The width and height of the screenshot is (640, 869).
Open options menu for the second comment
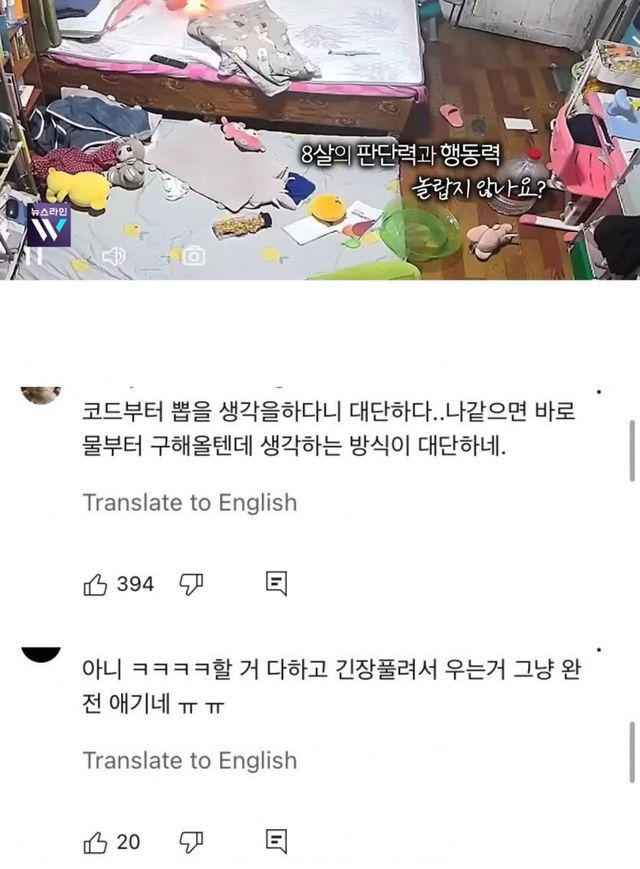point(599,650)
